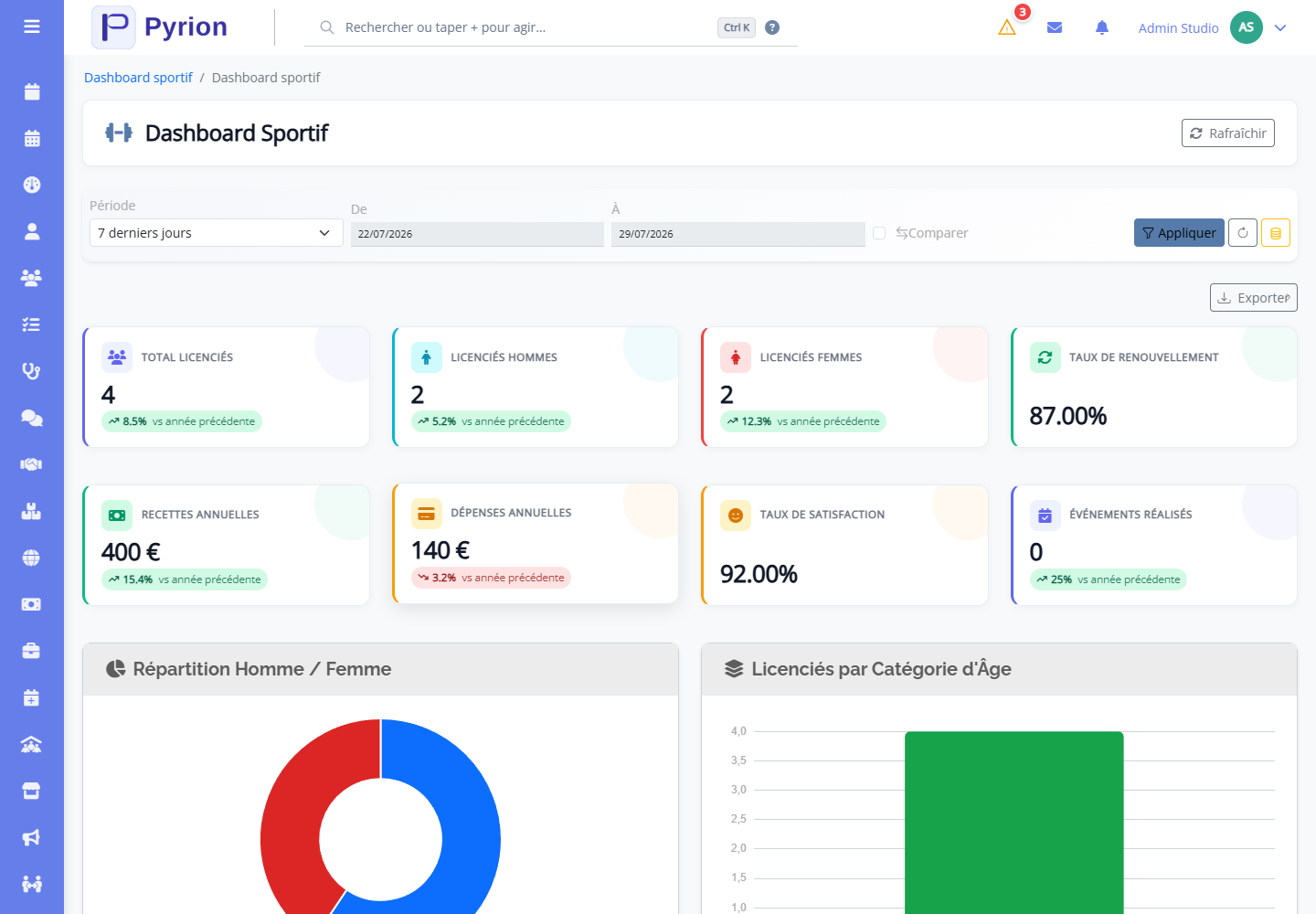Open the messages envelope icon
1316x914 pixels.
pyautogui.click(x=1055, y=27)
